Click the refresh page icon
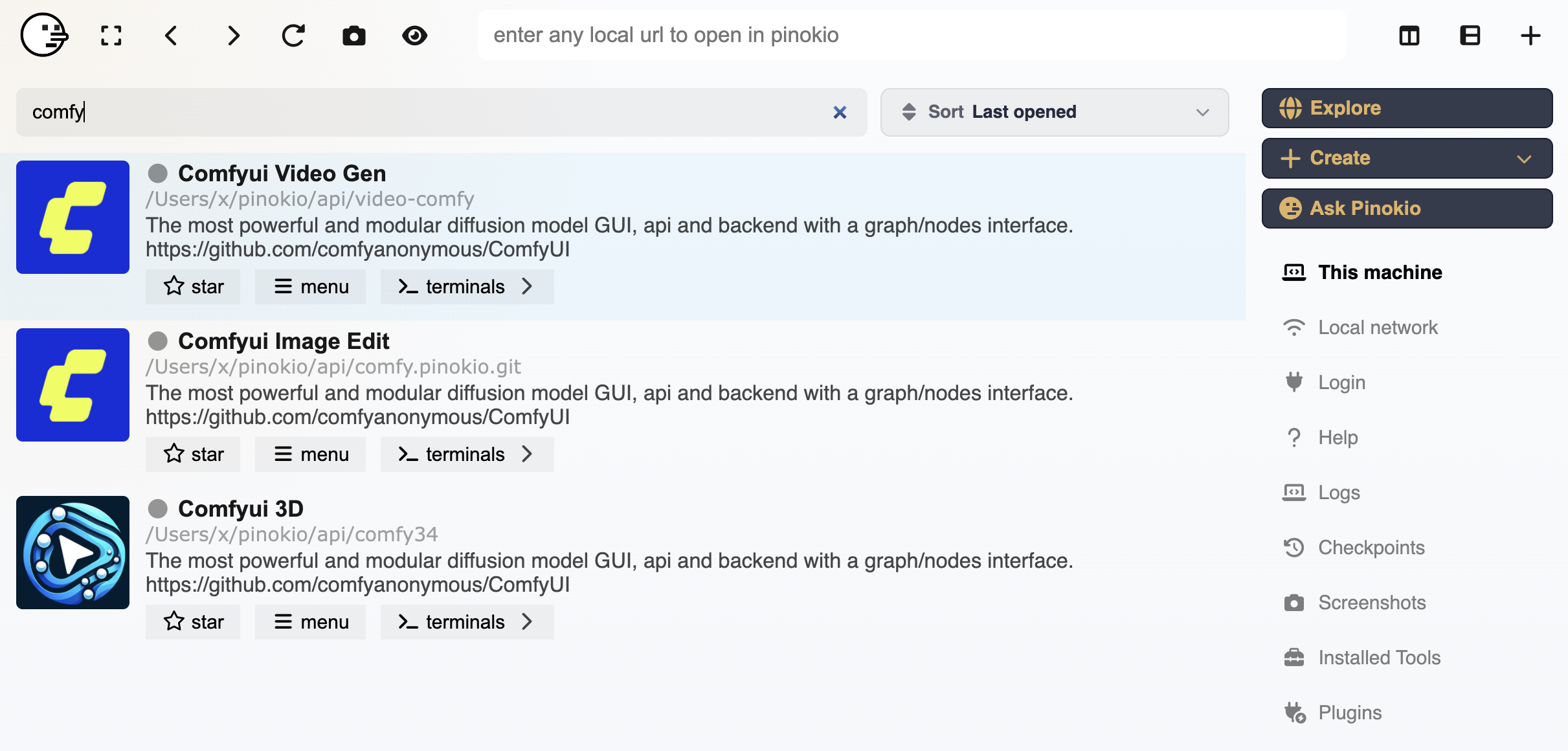The height and width of the screenshot is (751, 1568). [x=293, y=36]
